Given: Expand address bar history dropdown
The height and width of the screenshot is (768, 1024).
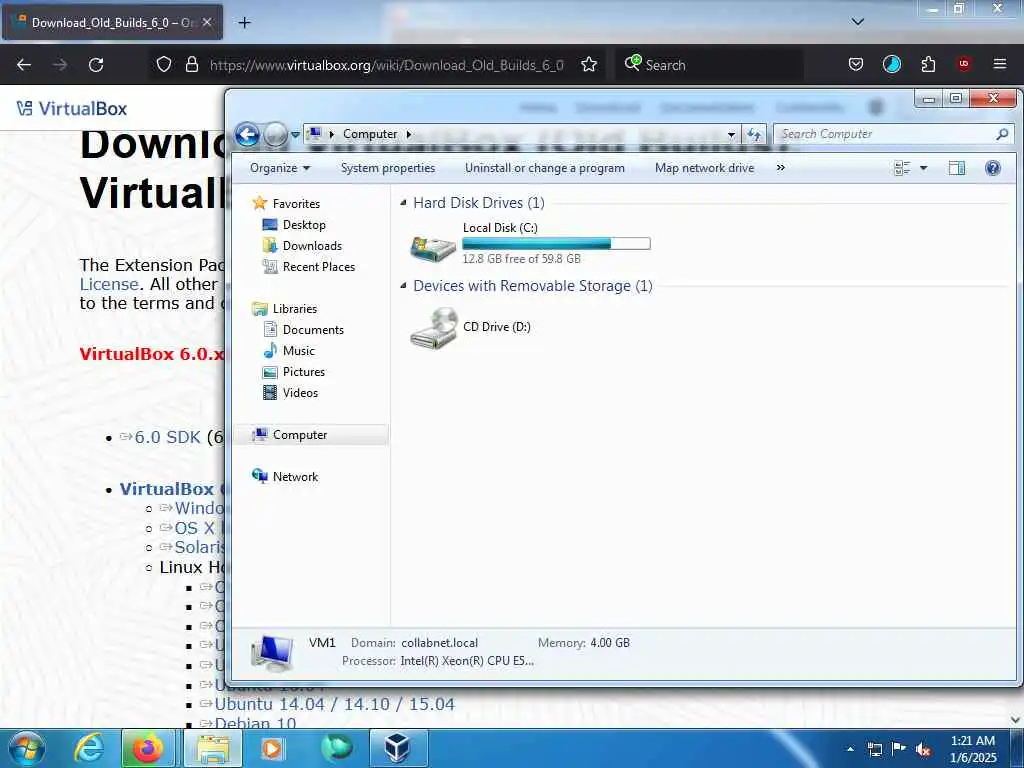Looking at the screenshot, I should 731,135.
